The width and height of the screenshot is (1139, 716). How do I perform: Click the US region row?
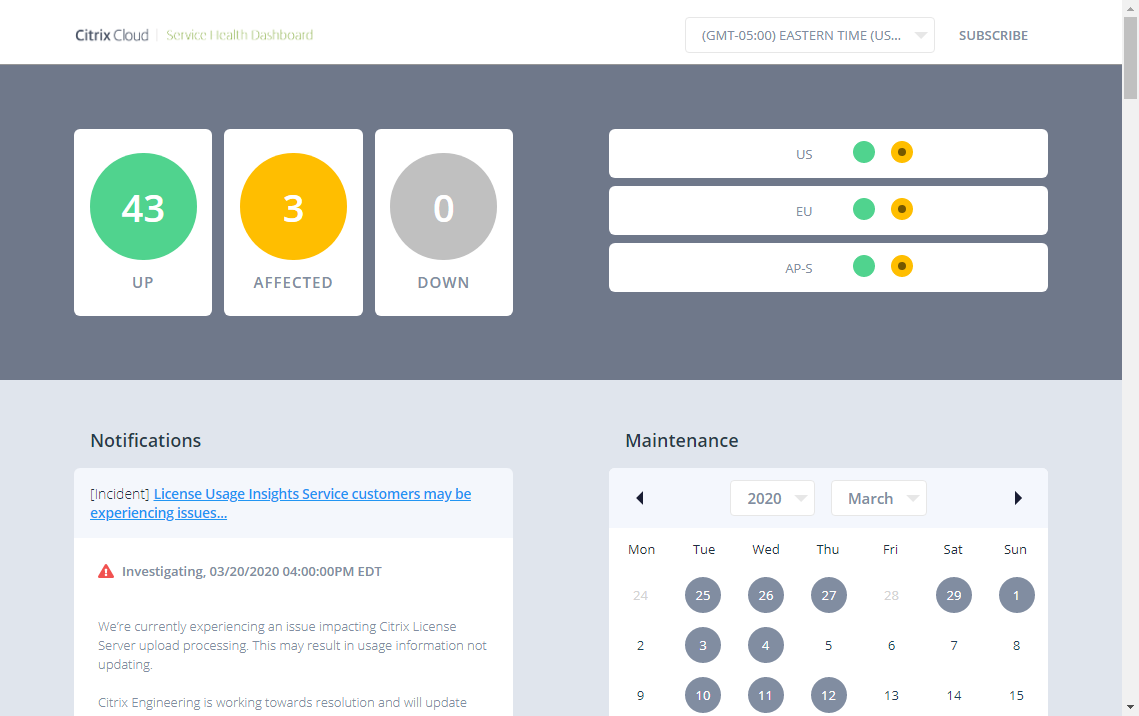pyautogui.click(x=828, y=153)
